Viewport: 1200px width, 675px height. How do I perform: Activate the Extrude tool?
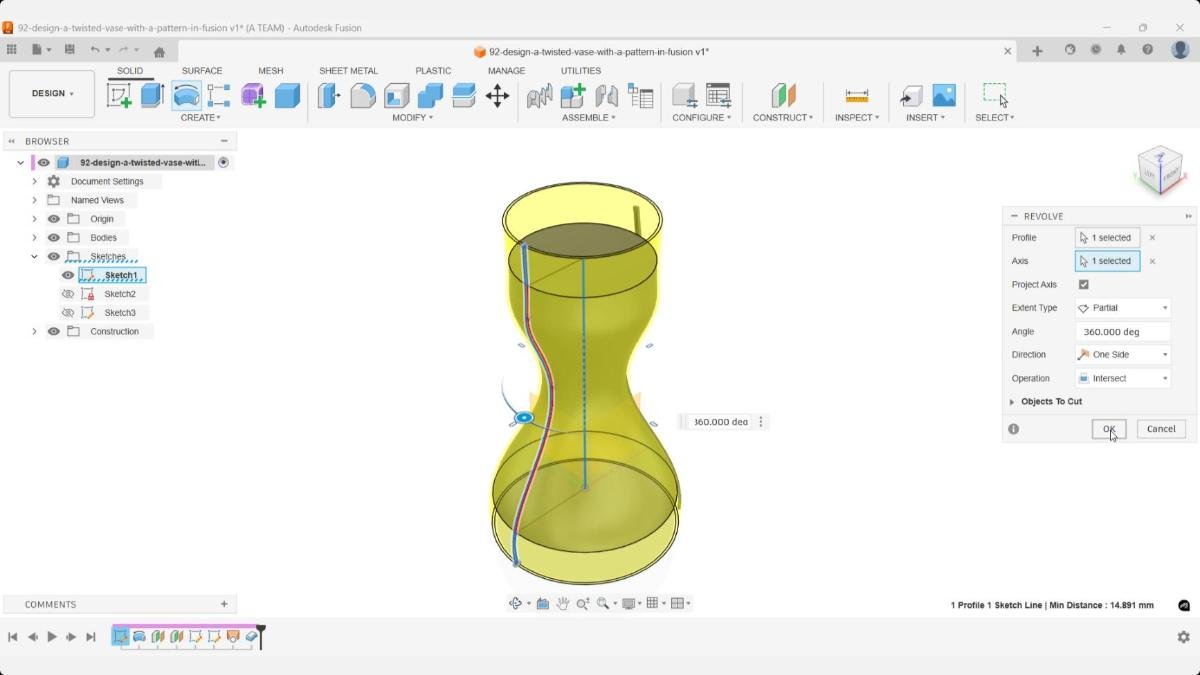(151, 95)
